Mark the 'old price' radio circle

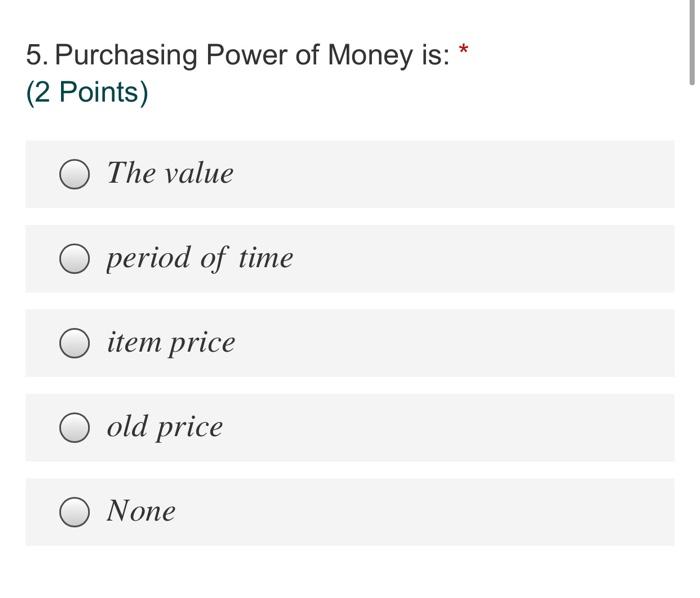pyautogui.click(x=74, y=428)
